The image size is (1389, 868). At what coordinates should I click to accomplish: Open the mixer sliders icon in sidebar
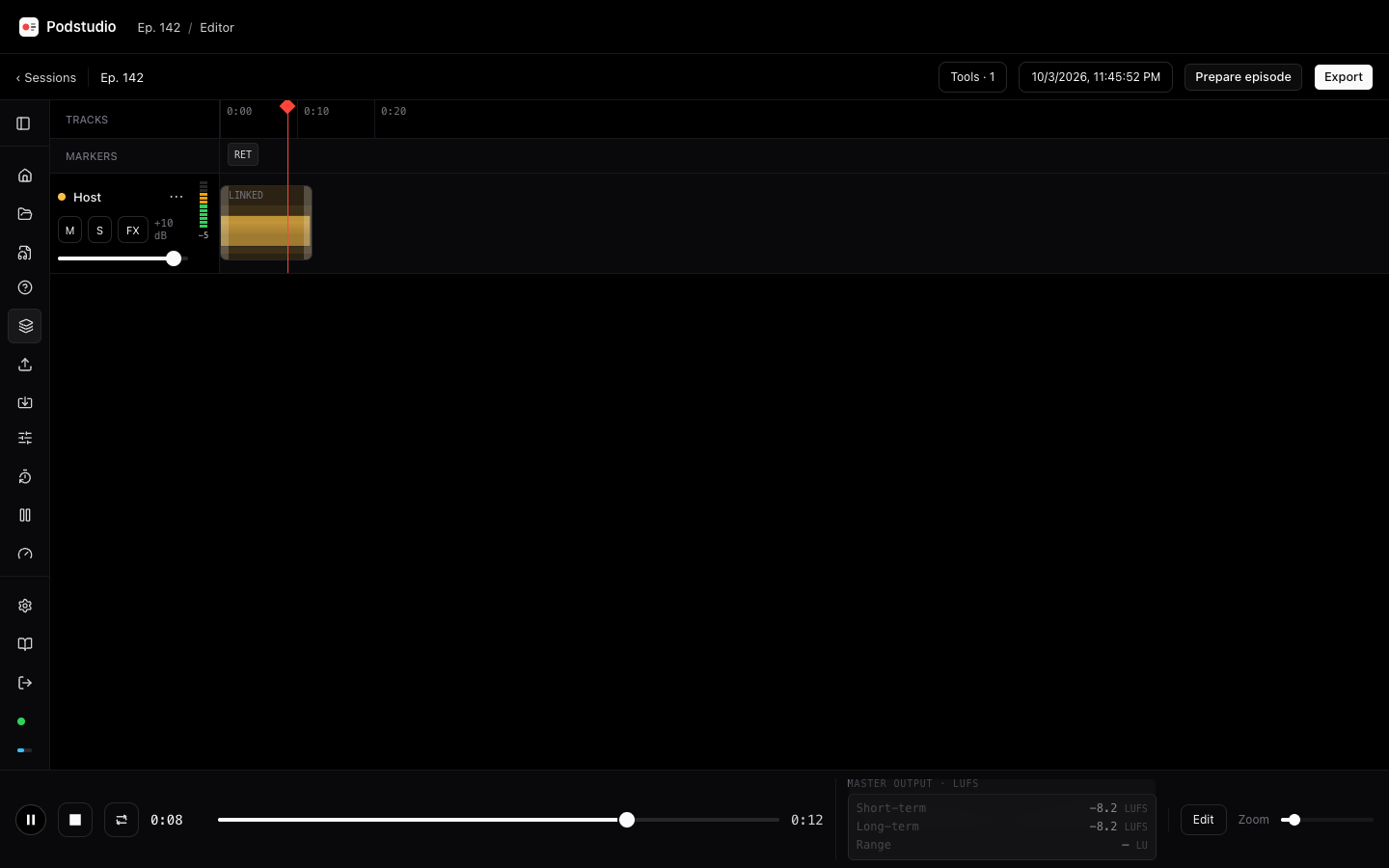(25, 438)
